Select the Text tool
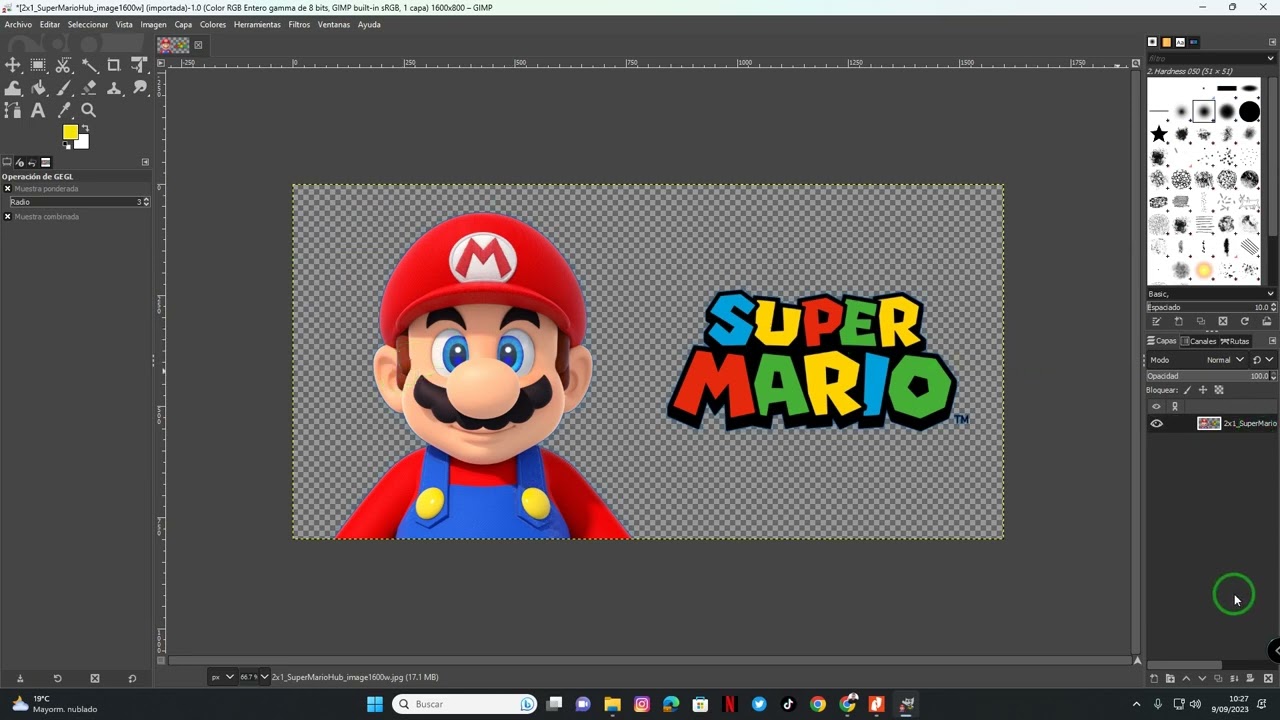This screenshot has height=720, width=1280. (38, 111)
